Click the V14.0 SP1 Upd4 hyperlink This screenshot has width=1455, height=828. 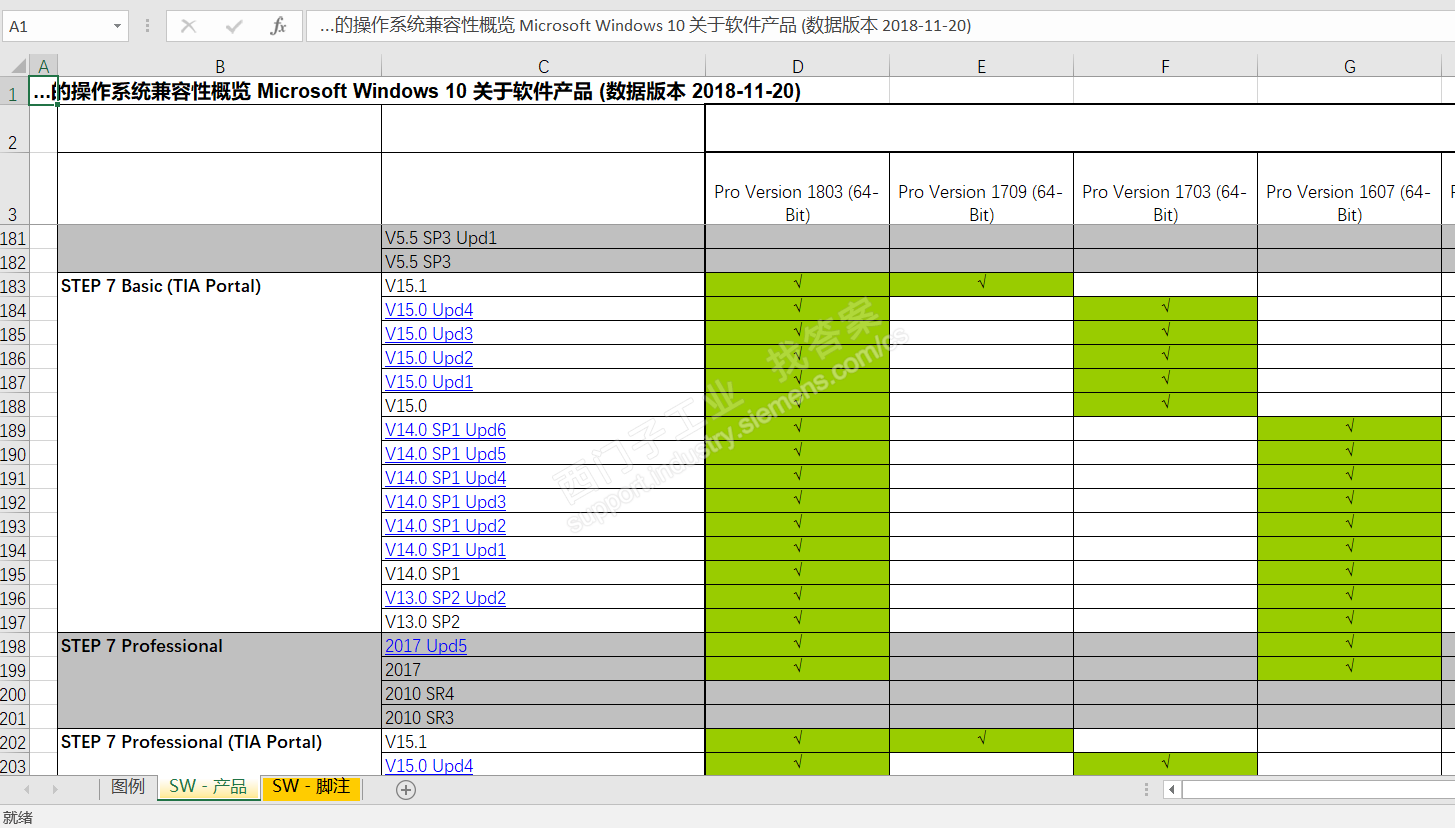point(445,478)
